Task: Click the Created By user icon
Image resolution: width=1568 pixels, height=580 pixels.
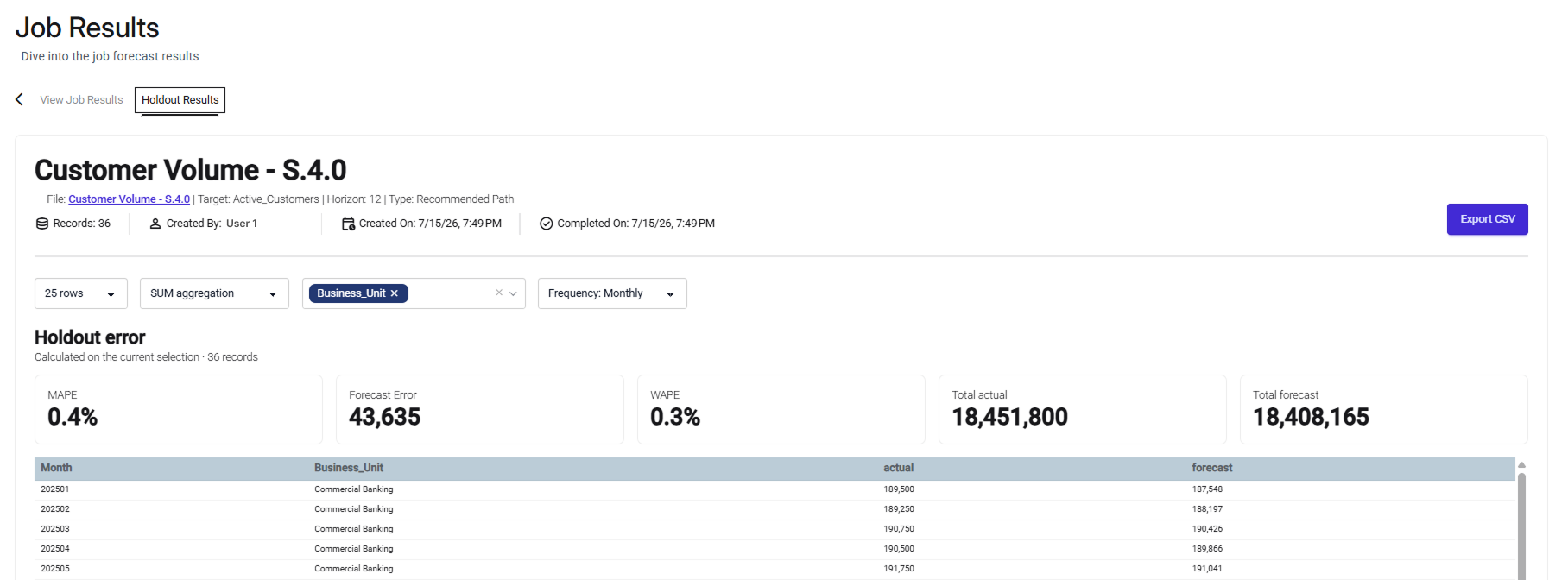Action: 155,224
